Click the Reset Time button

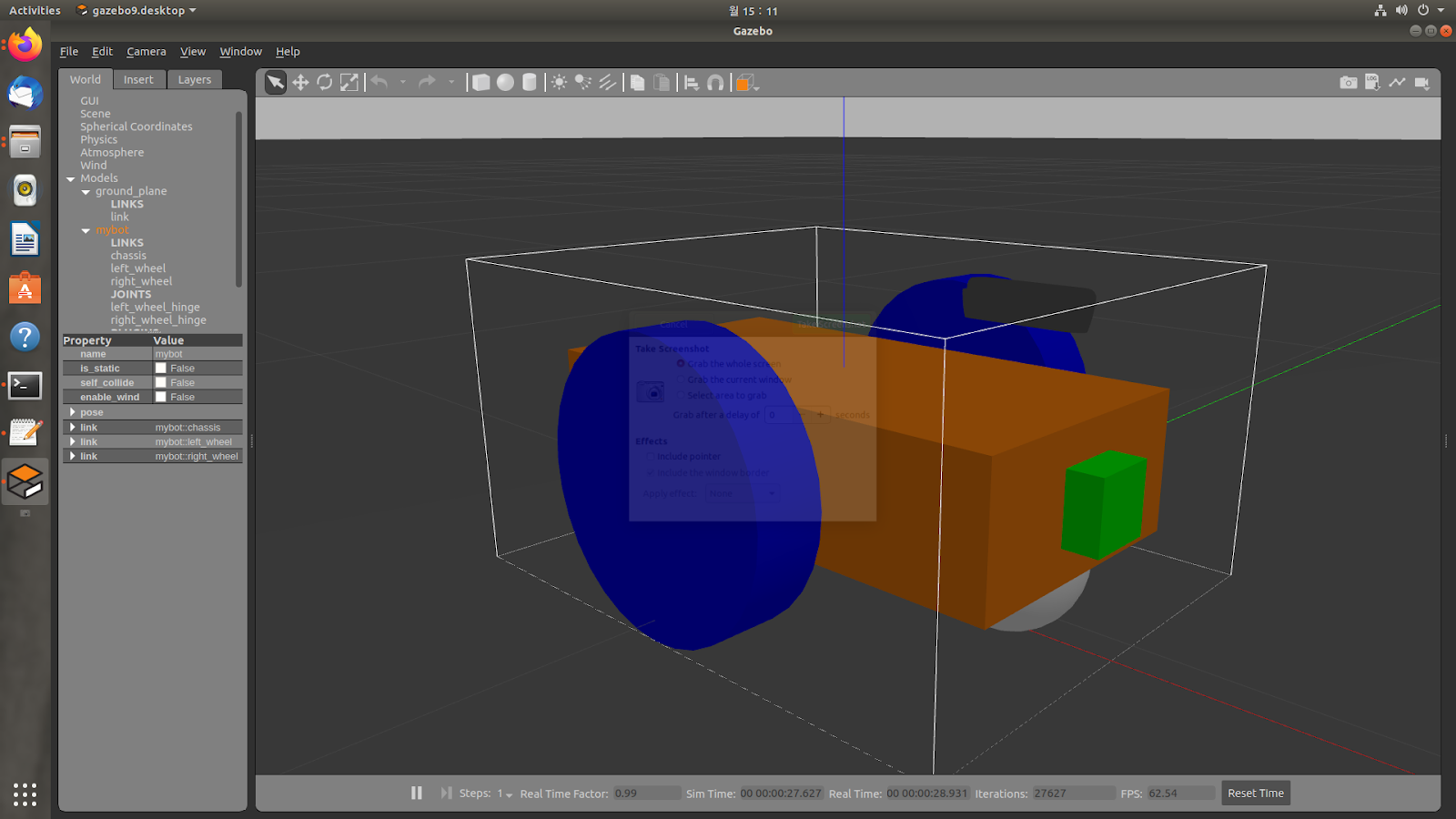pos(1256,793)
